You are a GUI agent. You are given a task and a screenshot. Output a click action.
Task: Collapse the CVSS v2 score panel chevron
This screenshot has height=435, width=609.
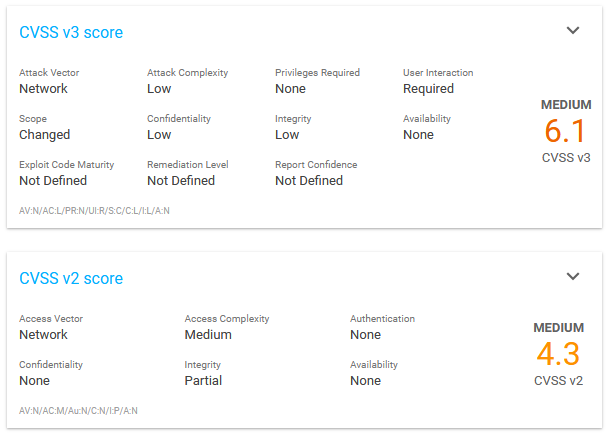(x=573, y=276)
